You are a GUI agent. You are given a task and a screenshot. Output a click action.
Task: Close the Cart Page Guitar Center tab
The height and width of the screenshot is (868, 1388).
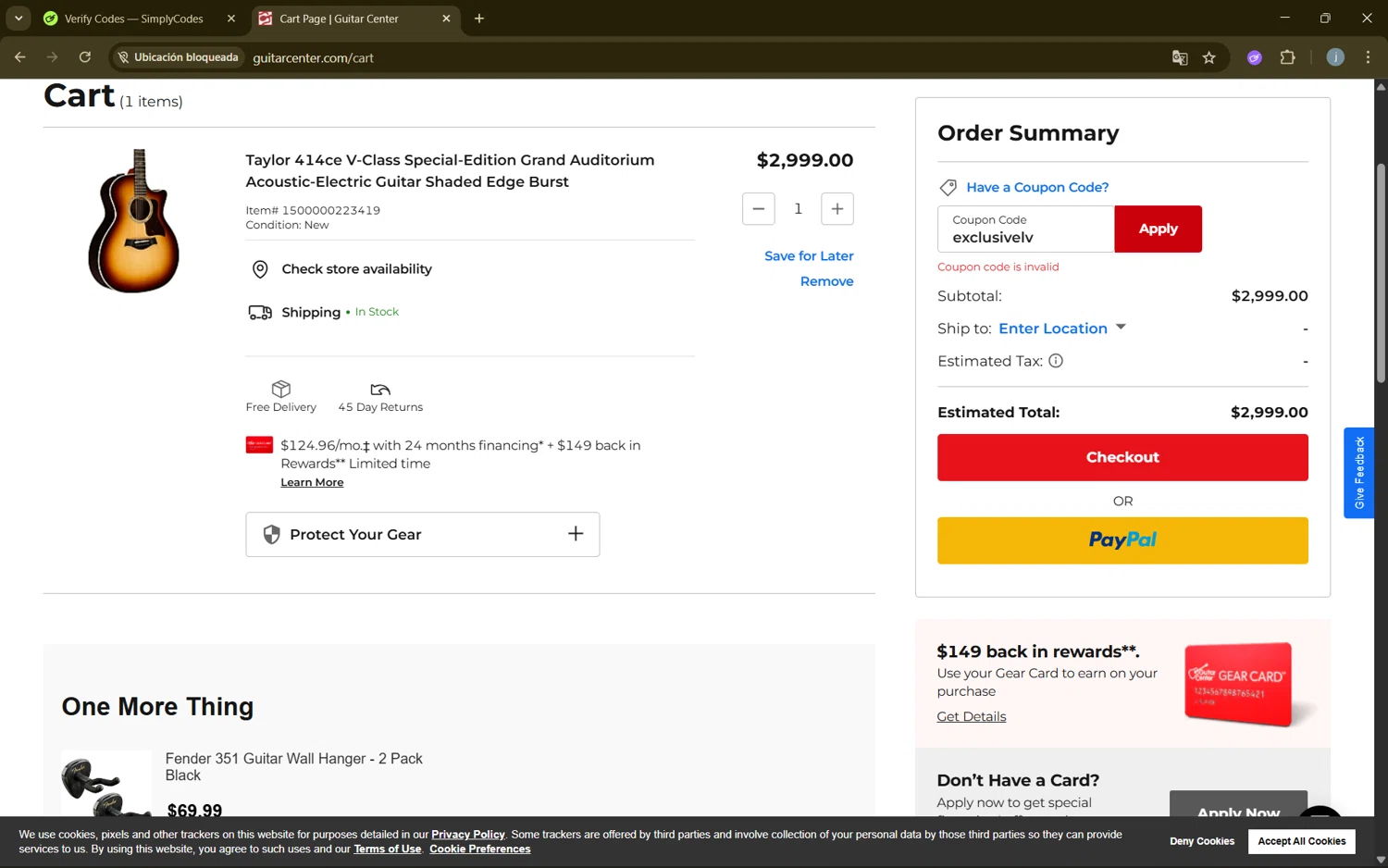click(x=446, y=19)
